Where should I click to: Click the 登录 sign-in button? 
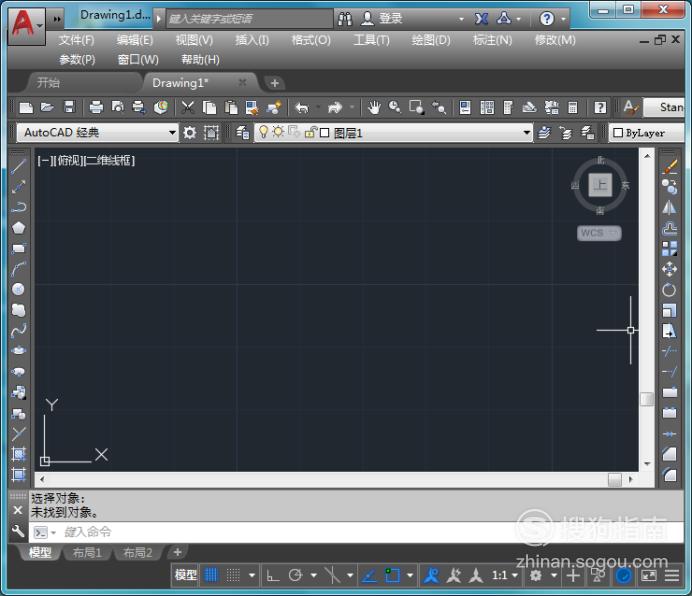pos(382,19)
